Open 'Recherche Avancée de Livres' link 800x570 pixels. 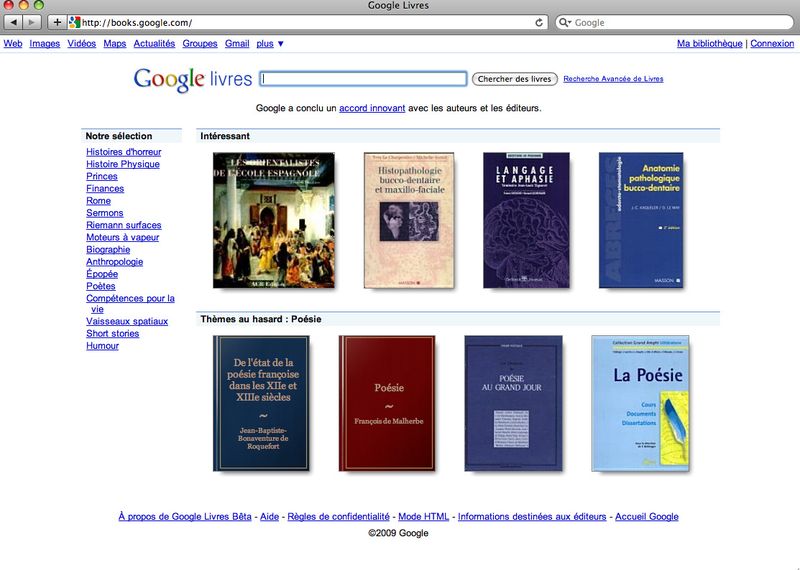coord(613,79)
